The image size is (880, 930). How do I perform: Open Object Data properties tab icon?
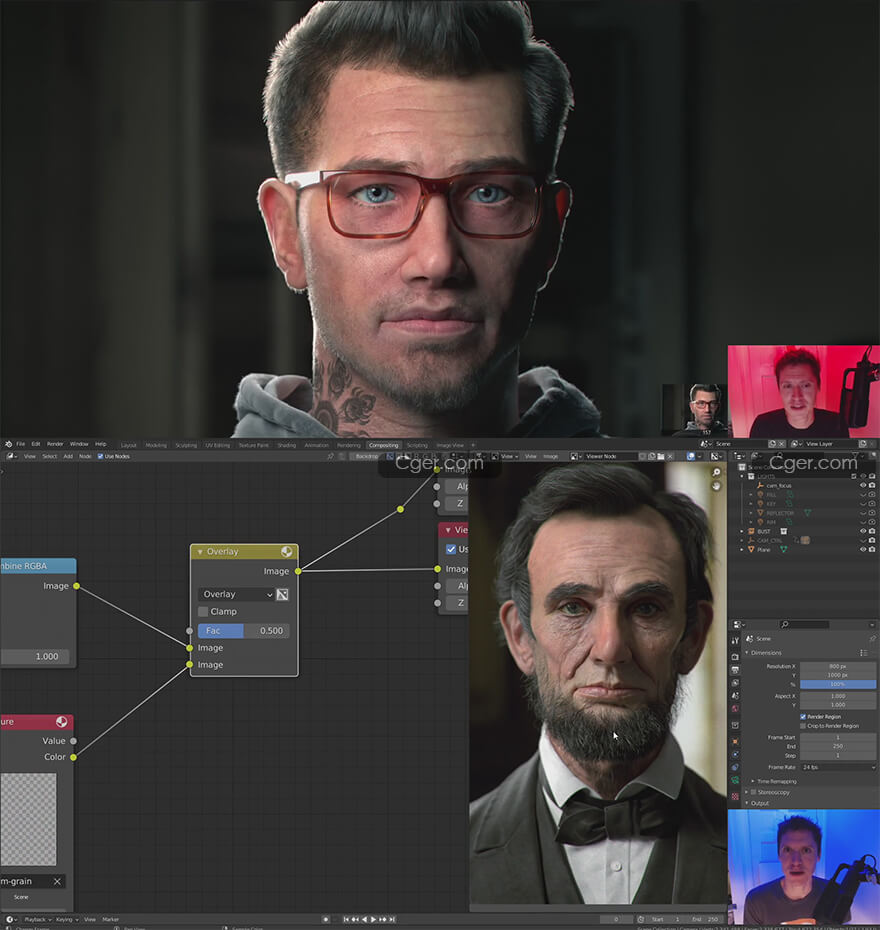pos(735,781)
